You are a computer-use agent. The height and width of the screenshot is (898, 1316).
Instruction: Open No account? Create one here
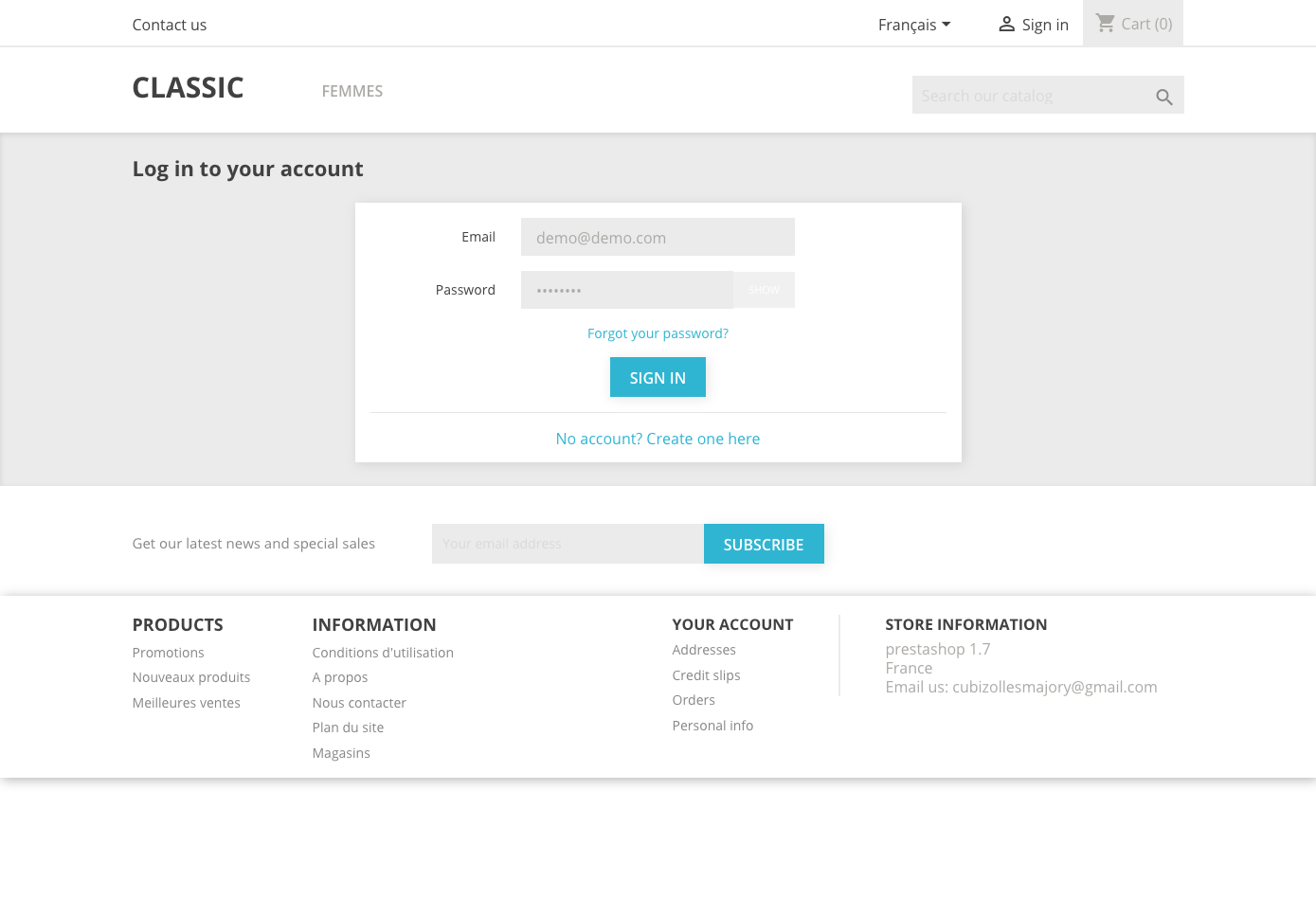pyautogui.click(x=658, y=439)
